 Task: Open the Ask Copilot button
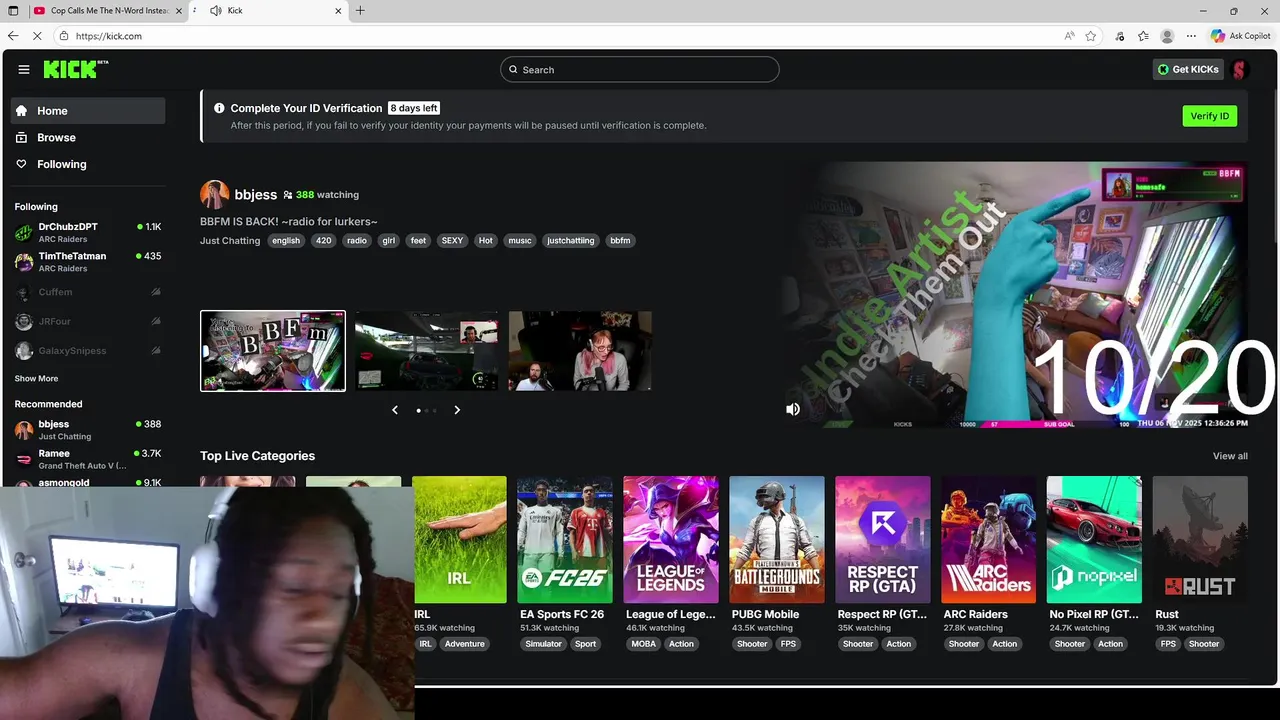pyautogui.click(x=1240, y=36)
